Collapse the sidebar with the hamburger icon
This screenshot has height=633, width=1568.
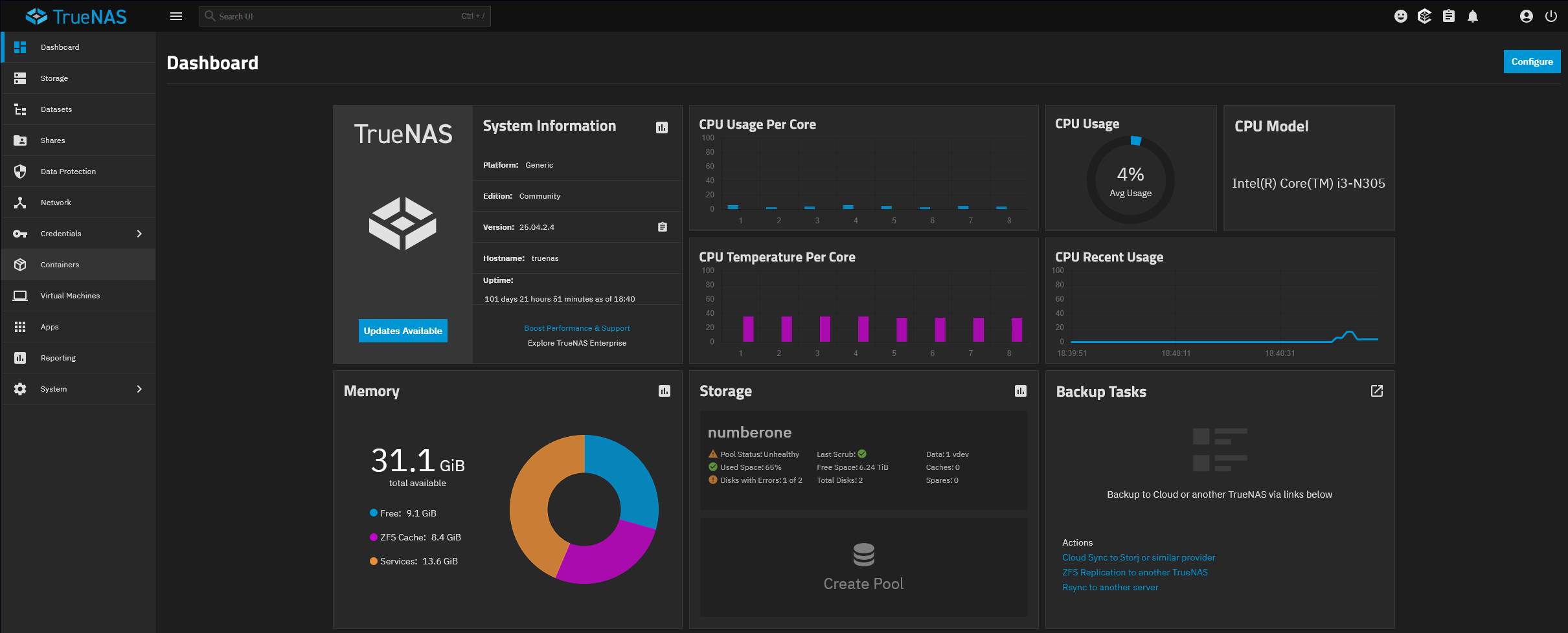click(x=176, y=16)
